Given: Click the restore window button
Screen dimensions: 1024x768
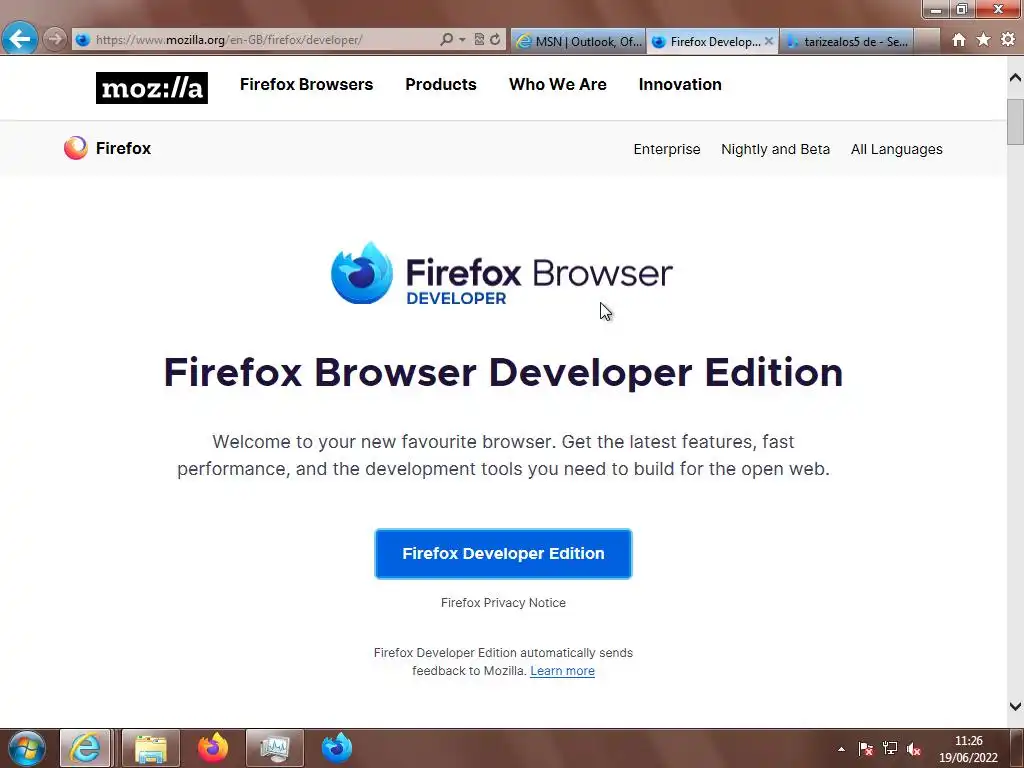Looking at the screenshot, I should 961,9.
